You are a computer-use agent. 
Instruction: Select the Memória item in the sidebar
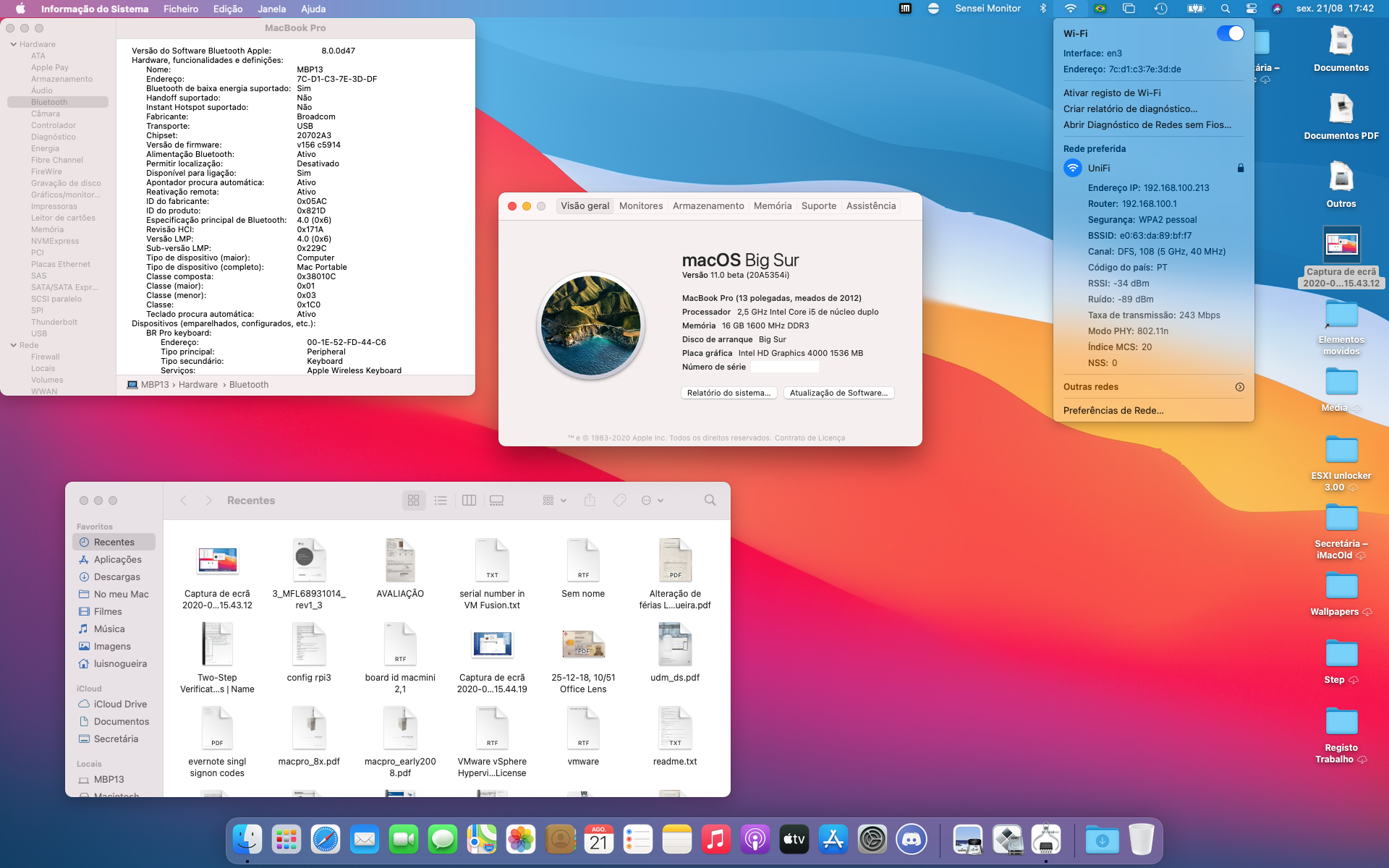47,229
